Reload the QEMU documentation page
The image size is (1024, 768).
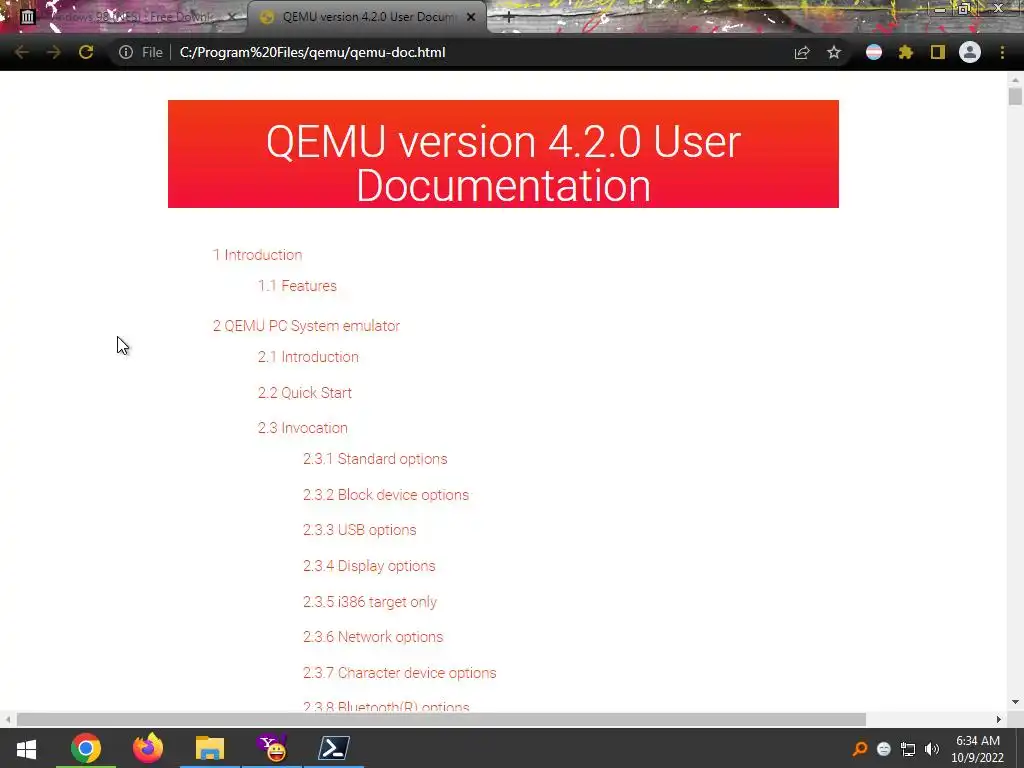[x=86, y=52]
